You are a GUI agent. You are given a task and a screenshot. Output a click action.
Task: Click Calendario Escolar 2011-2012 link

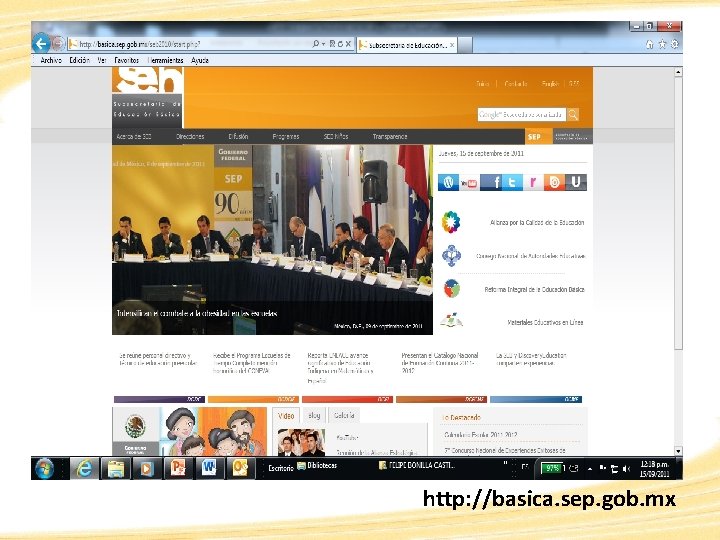pos(481,434)
